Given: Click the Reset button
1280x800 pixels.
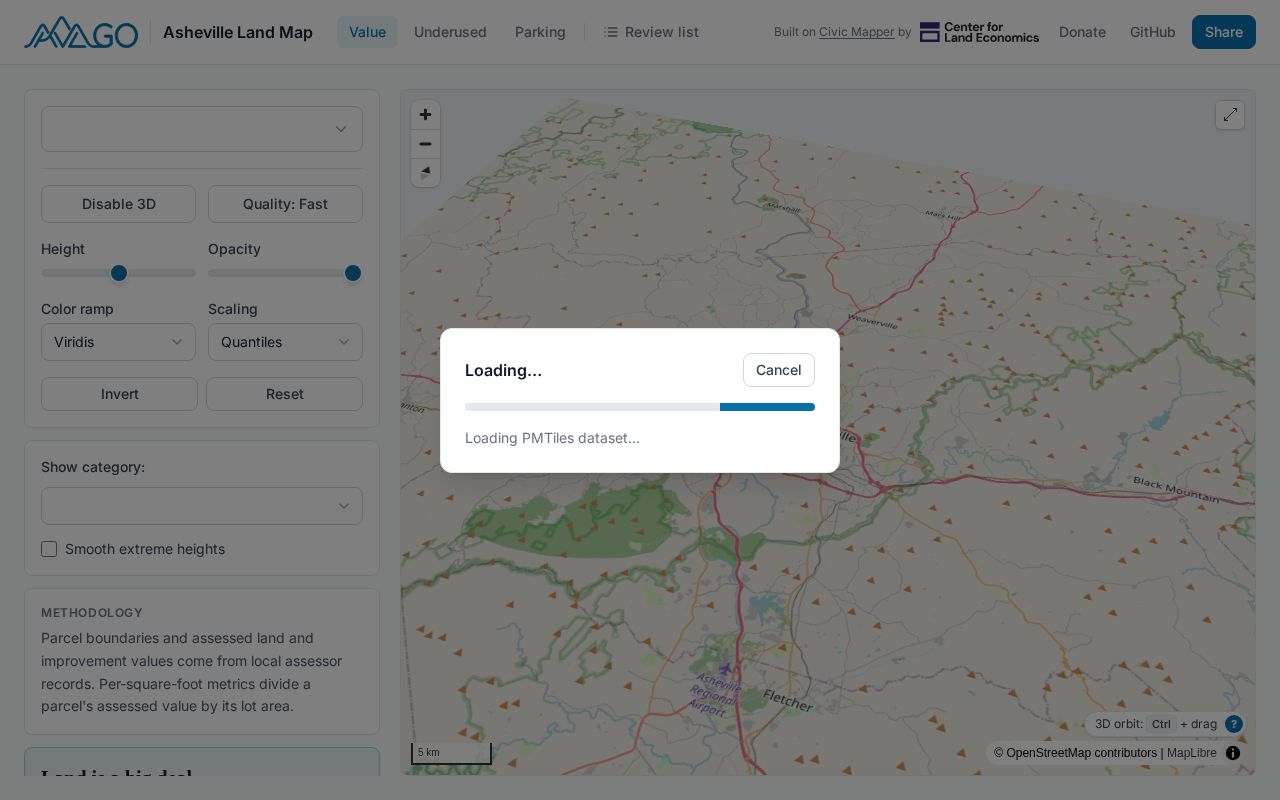Looking at the screenshot, I should tap(284, 394).
